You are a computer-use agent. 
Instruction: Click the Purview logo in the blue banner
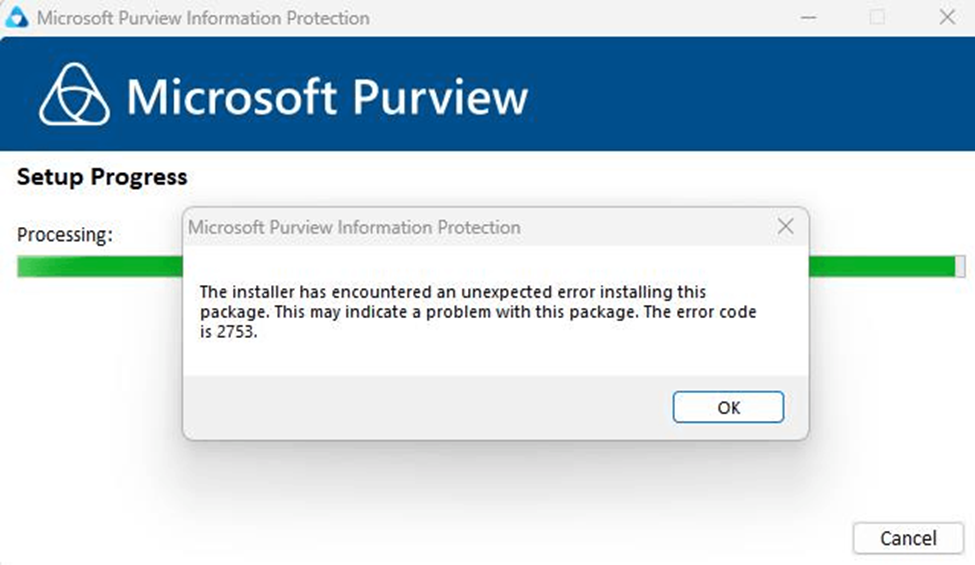click(x=75, y=94)
